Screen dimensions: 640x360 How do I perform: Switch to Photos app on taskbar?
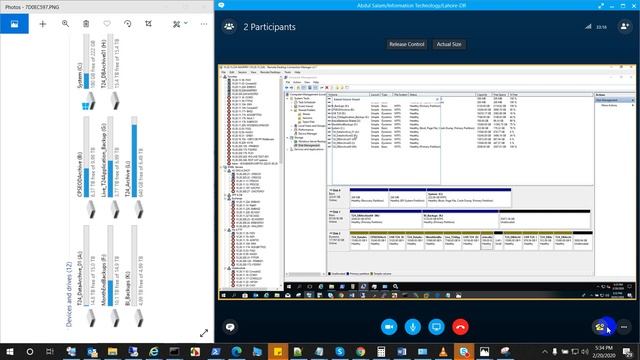coord(484,351)
